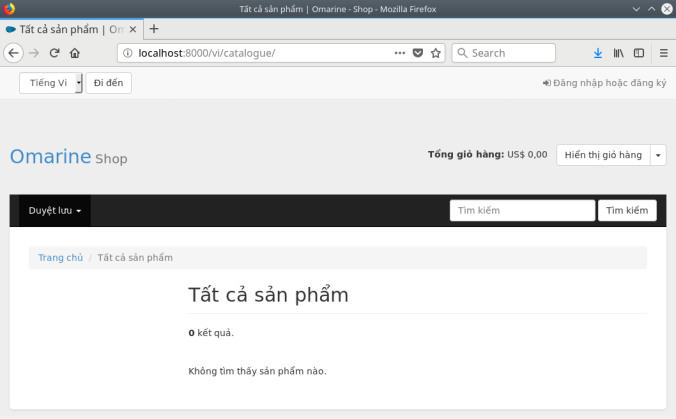Click the browser back arrow button
The height and width of the screenshot is (419, 676).
(14, 53)
